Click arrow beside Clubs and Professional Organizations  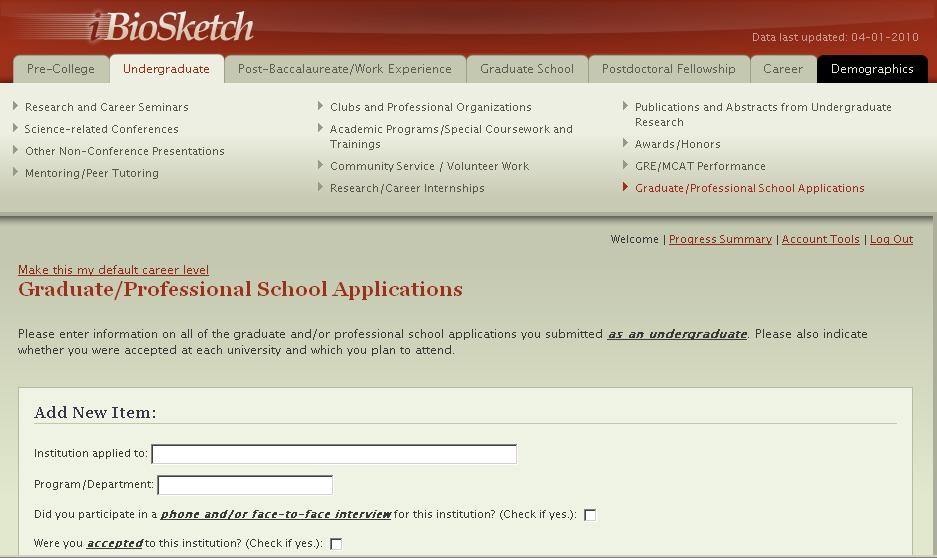point(321,106)
